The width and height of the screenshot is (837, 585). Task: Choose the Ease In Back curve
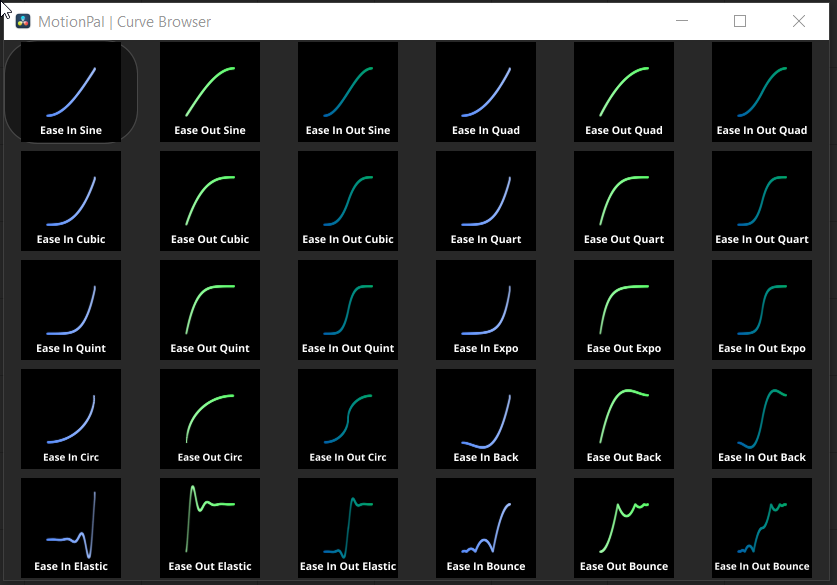(x=486, y=419)
